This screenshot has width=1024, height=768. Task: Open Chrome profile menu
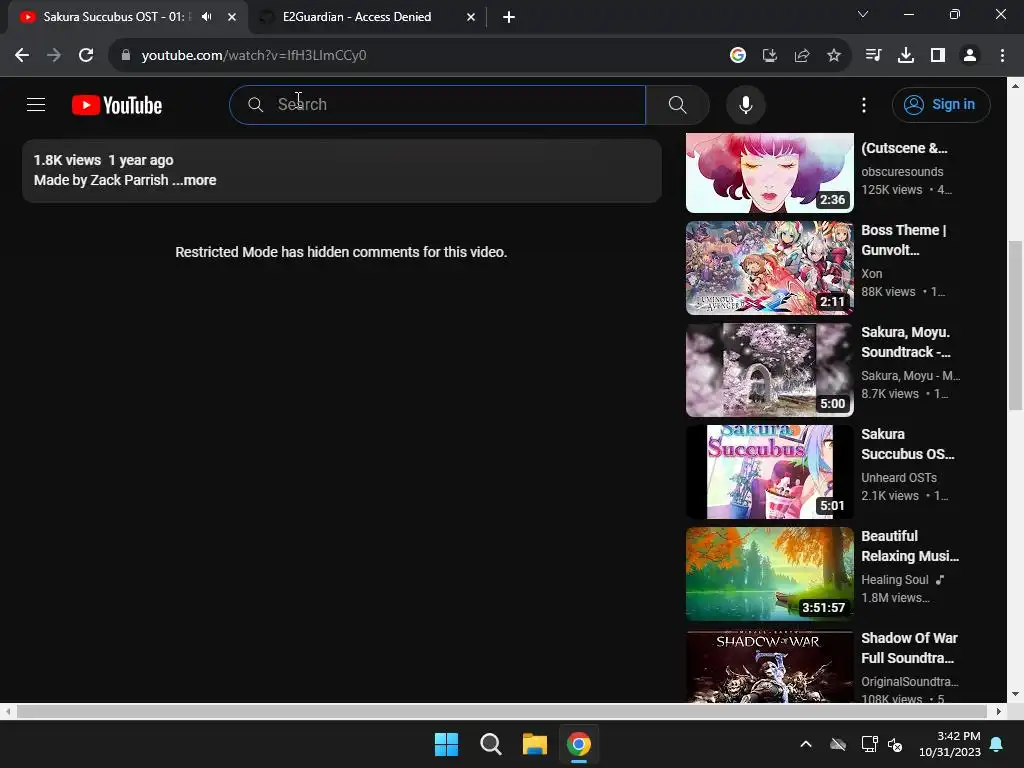pyautogui.click(x=970, y=56)
